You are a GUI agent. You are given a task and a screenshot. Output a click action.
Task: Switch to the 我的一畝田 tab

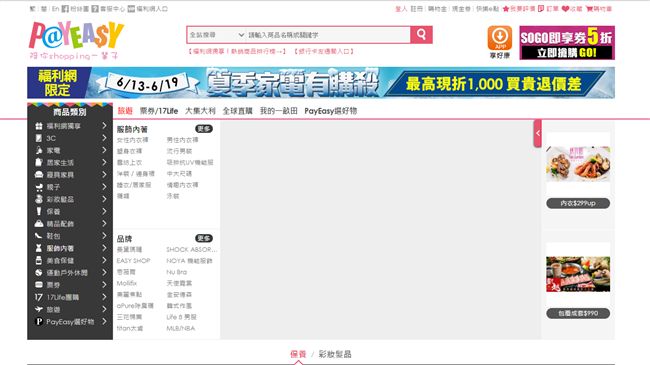(279, 111)
